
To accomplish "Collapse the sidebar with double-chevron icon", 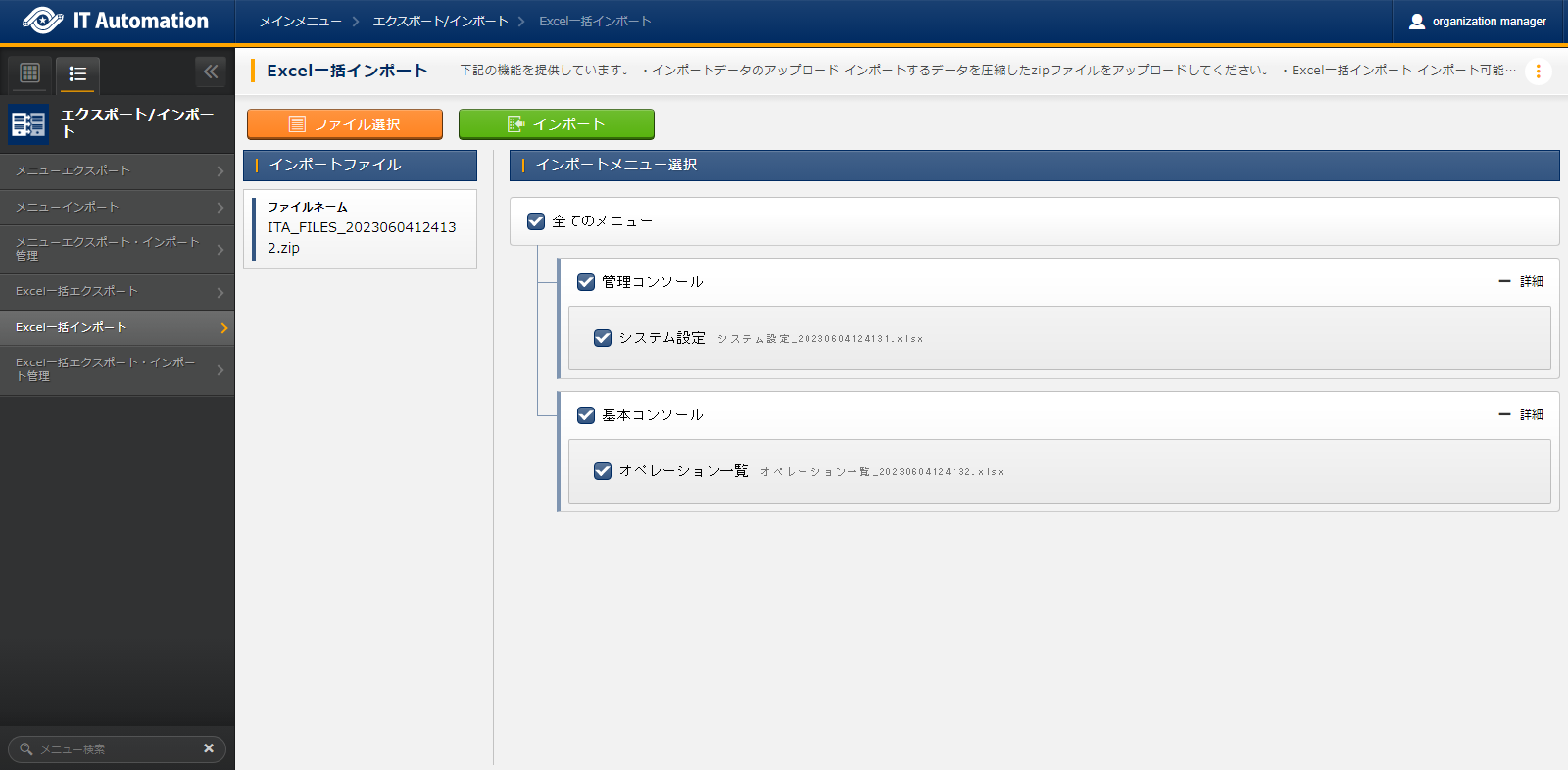I will [210, 72].
